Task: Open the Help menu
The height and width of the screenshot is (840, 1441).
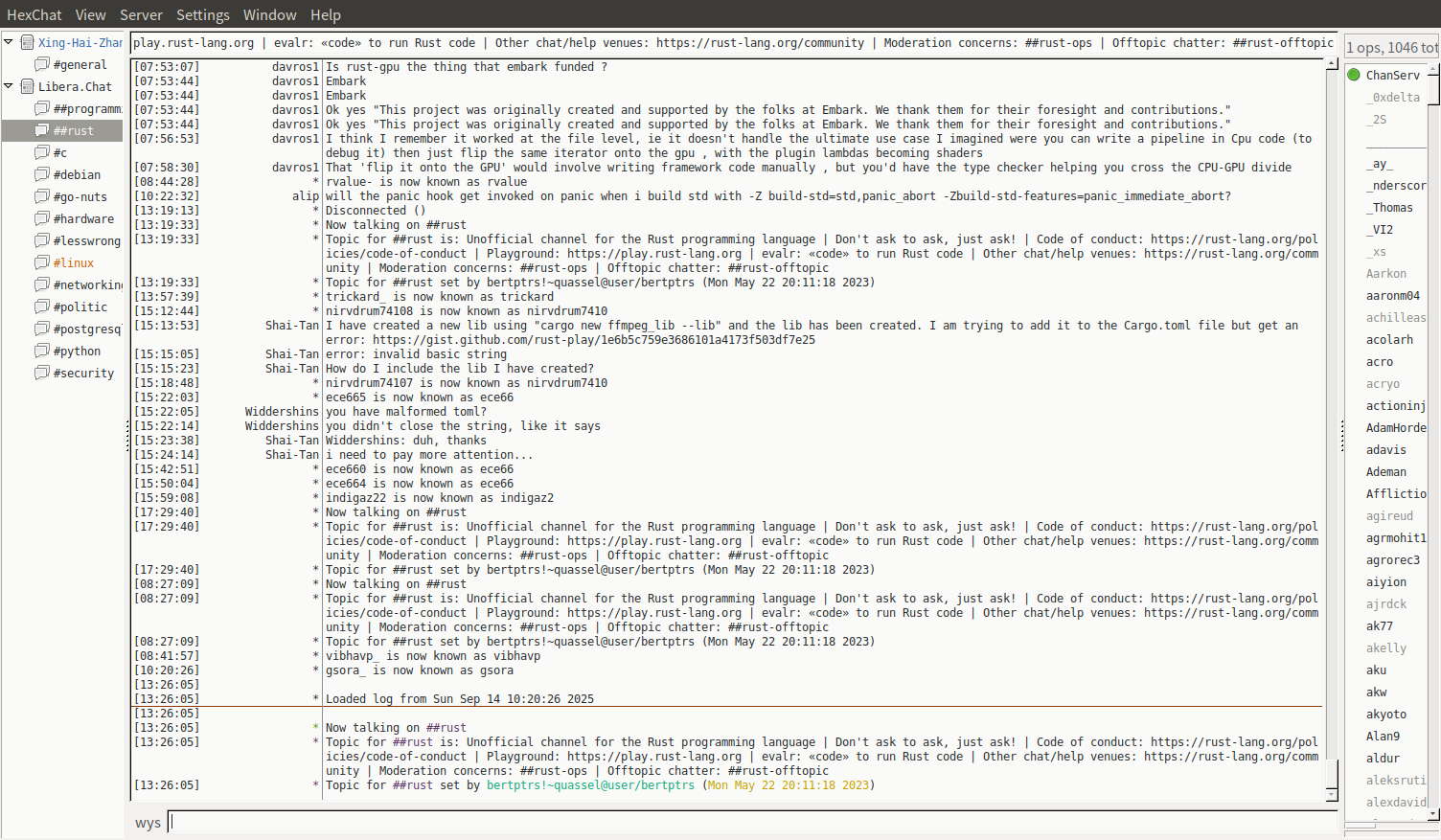Action: (x=325, y=14)
